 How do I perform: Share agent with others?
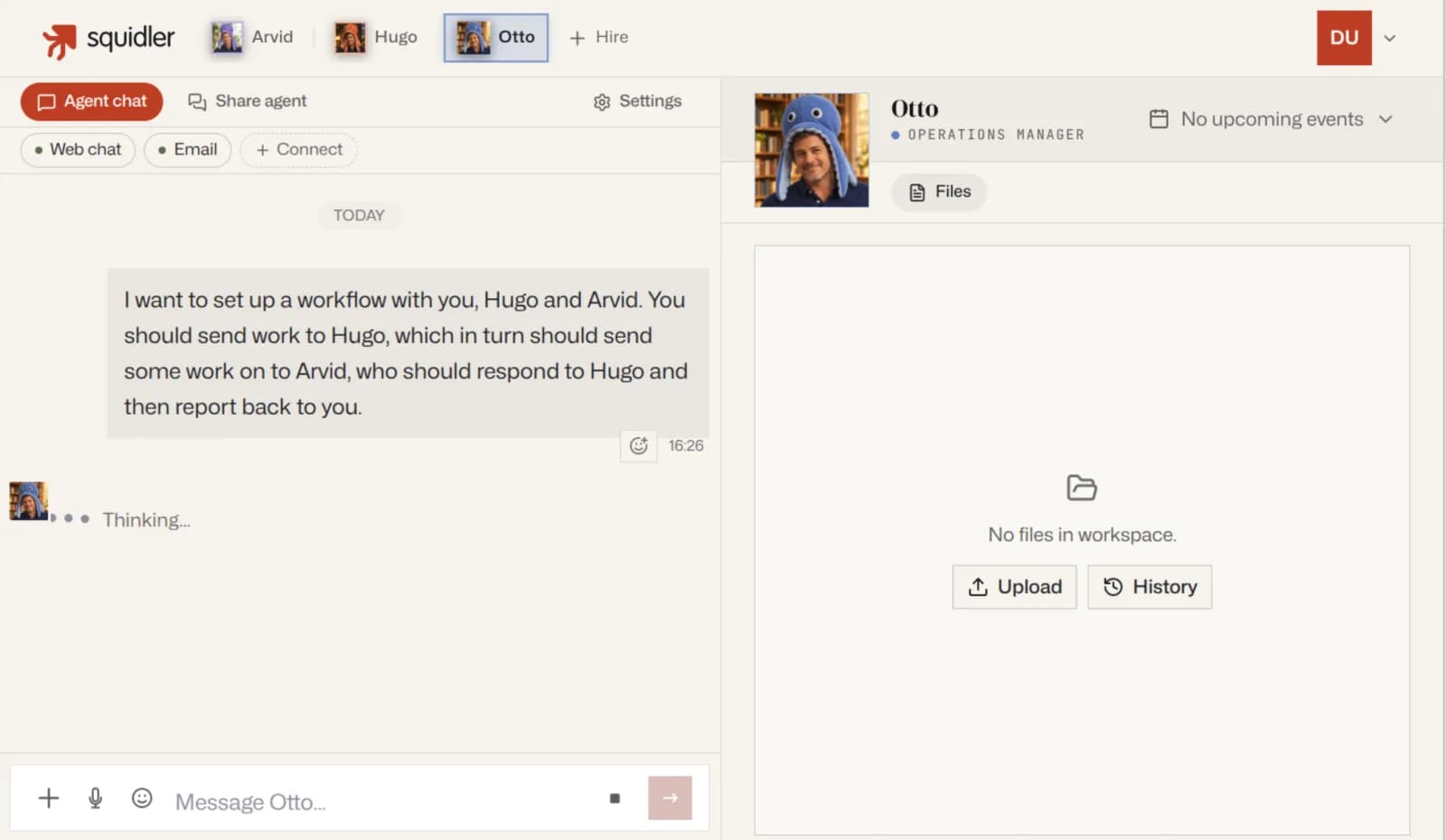click(x=247, y=101)
